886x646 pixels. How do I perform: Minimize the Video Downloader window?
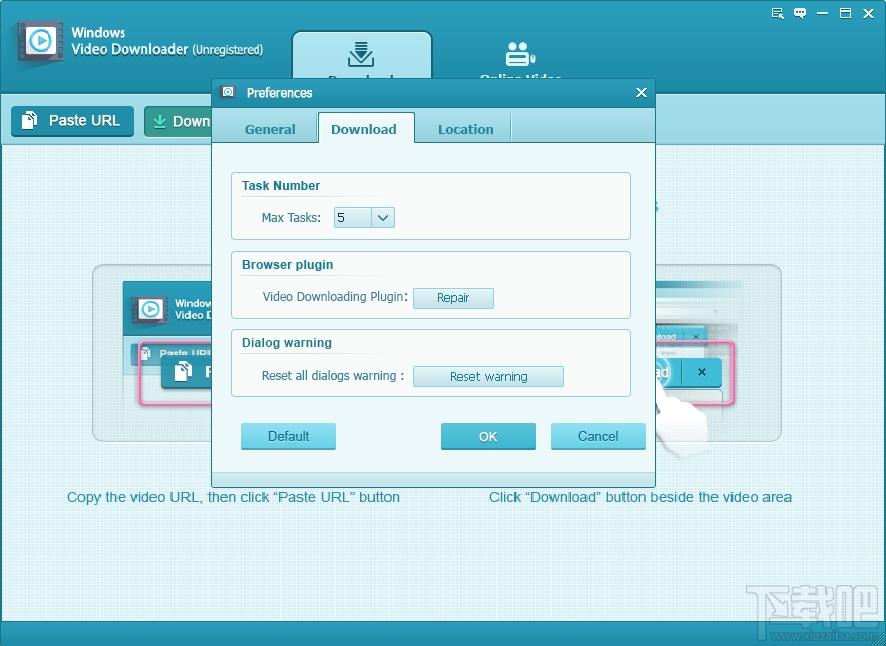point(823,14)
